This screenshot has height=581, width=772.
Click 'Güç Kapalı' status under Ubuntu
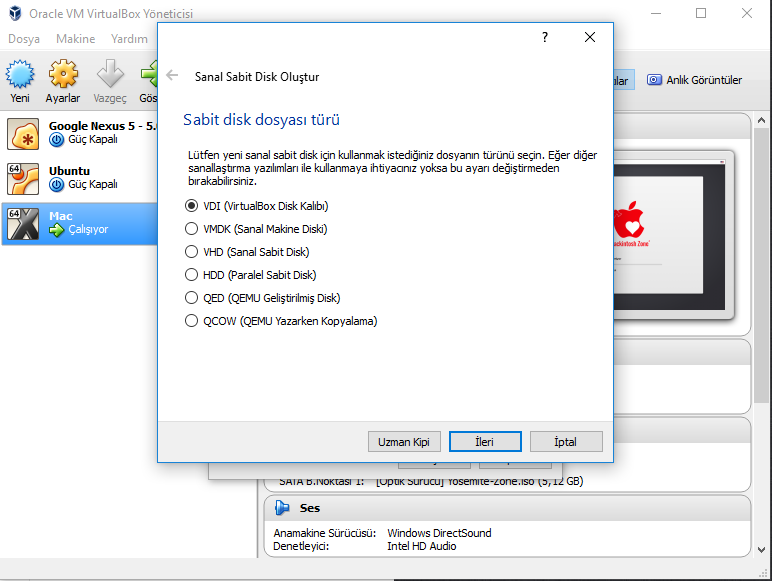pos(93,185)
